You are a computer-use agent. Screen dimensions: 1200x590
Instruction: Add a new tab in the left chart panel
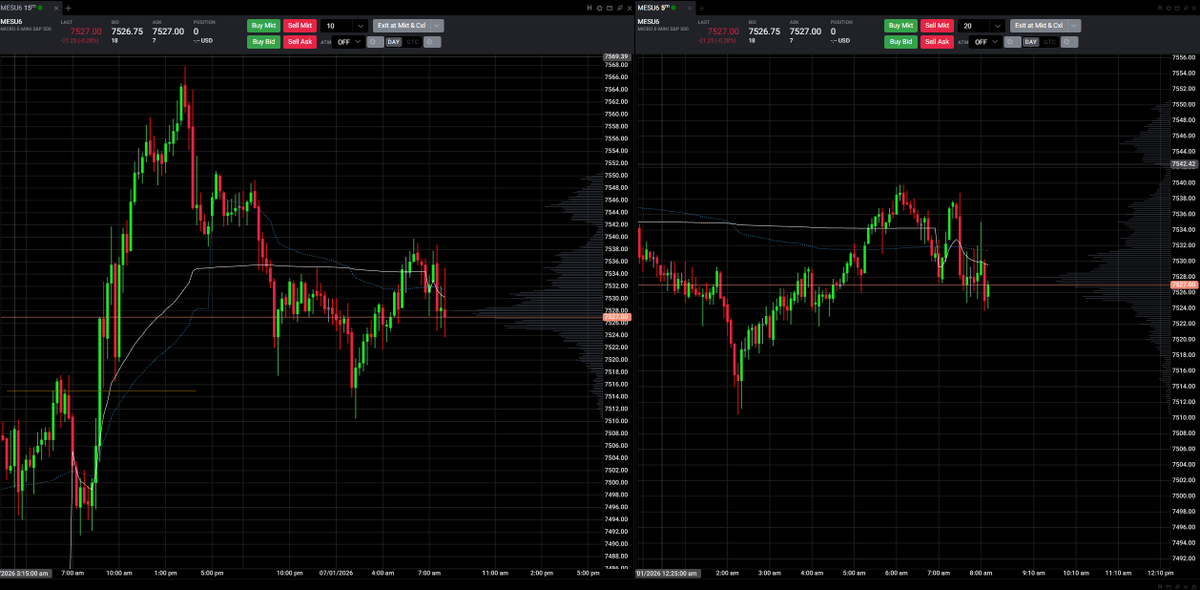point(68,8)
